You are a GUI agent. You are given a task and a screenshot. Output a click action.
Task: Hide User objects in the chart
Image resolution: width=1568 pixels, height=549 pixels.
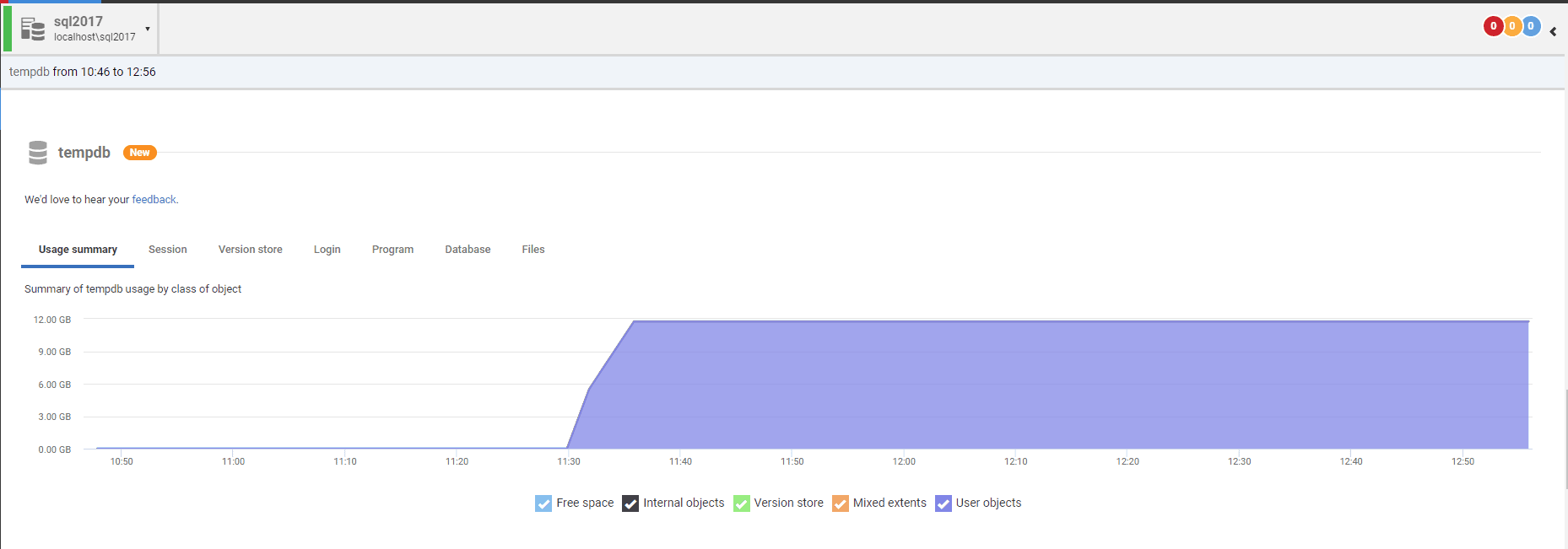pos(944,503)
